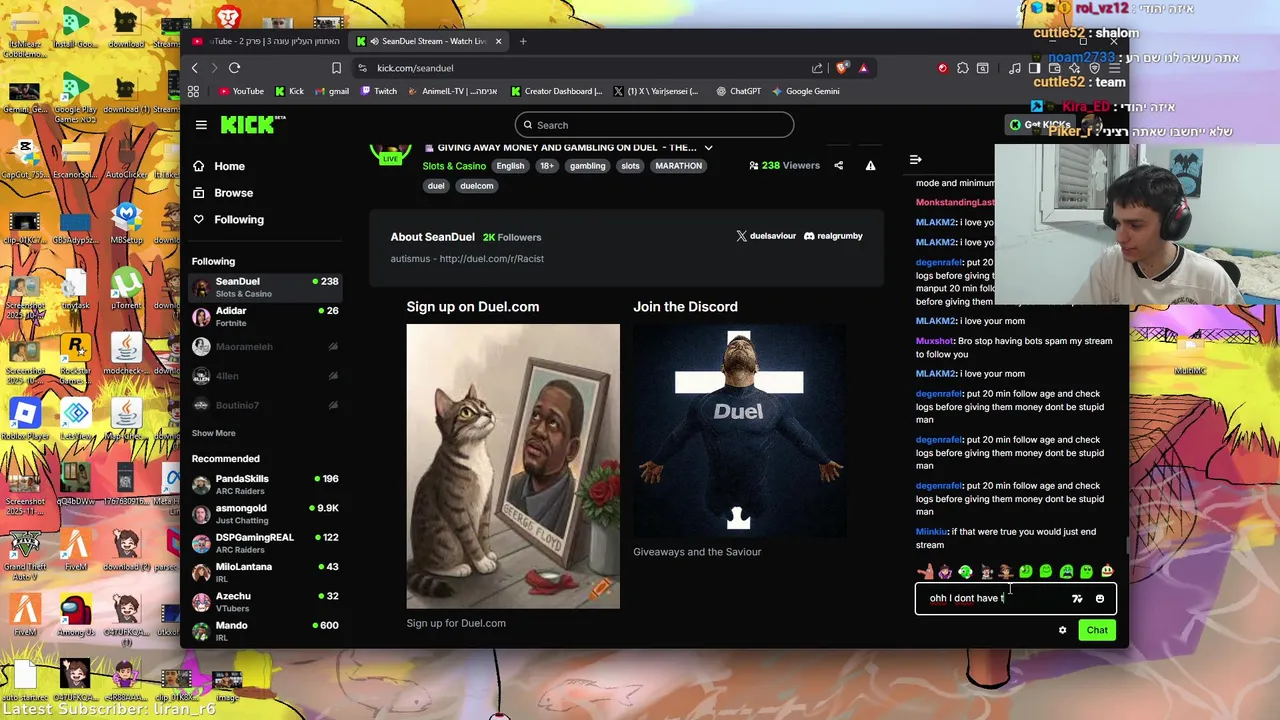The width and height of the screenshot is (1280, 720).
Task: Select the duelcom tag
Action: [x=477, y=186]
